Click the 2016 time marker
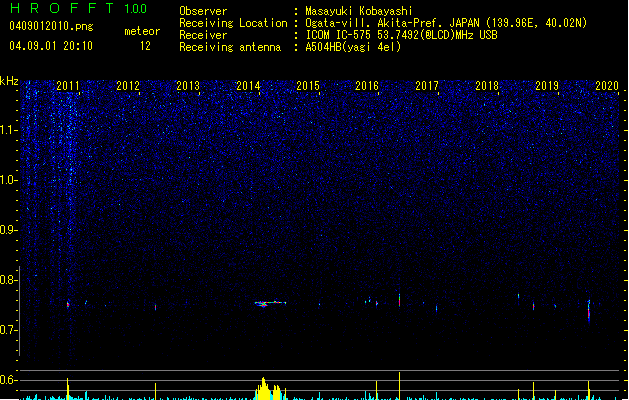Viewport: 629px width, 400px height. tap(367, 86)
